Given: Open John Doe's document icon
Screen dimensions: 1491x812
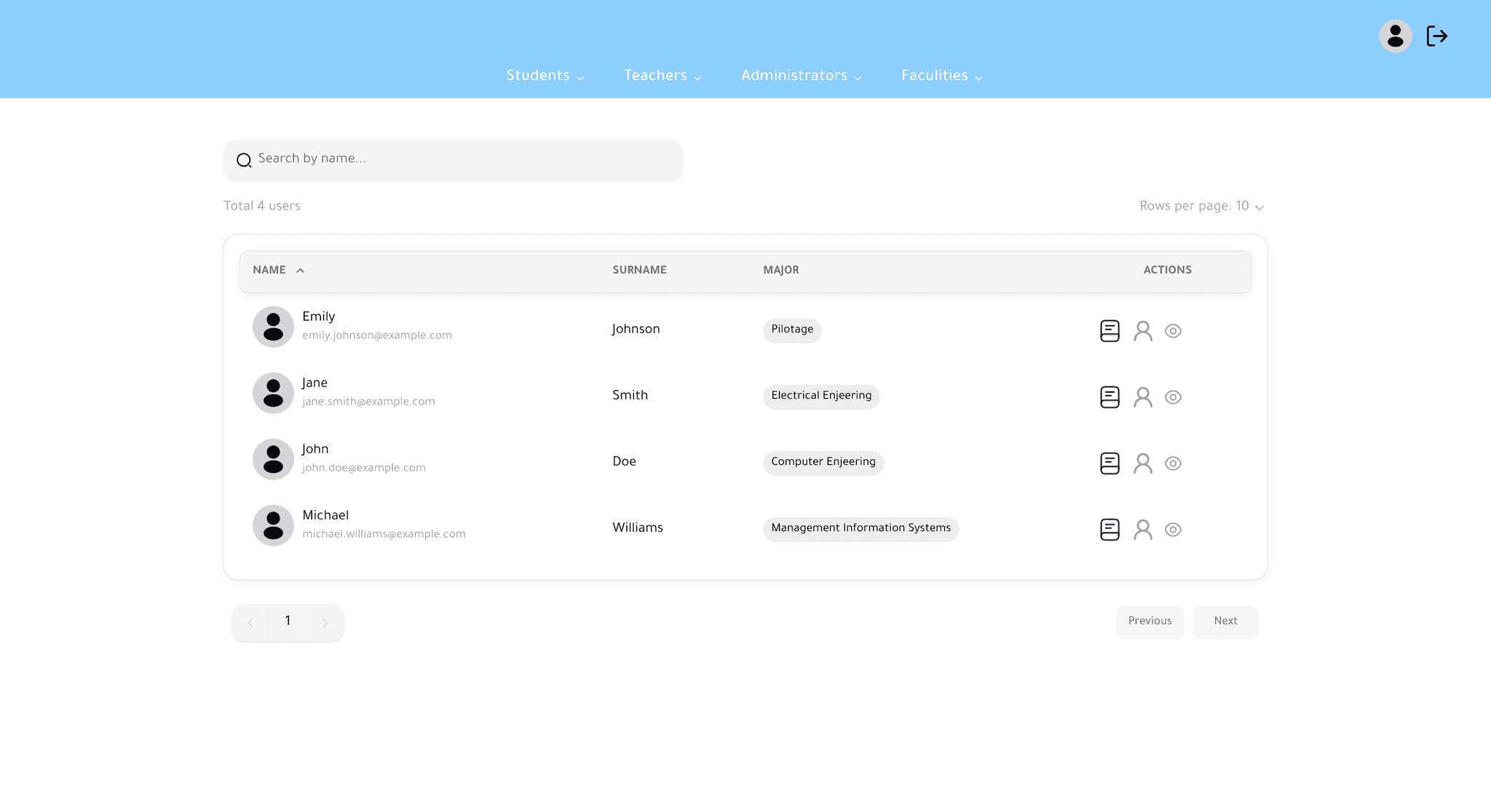Looking at the screenshot, I should click(x=1110, y=463).
